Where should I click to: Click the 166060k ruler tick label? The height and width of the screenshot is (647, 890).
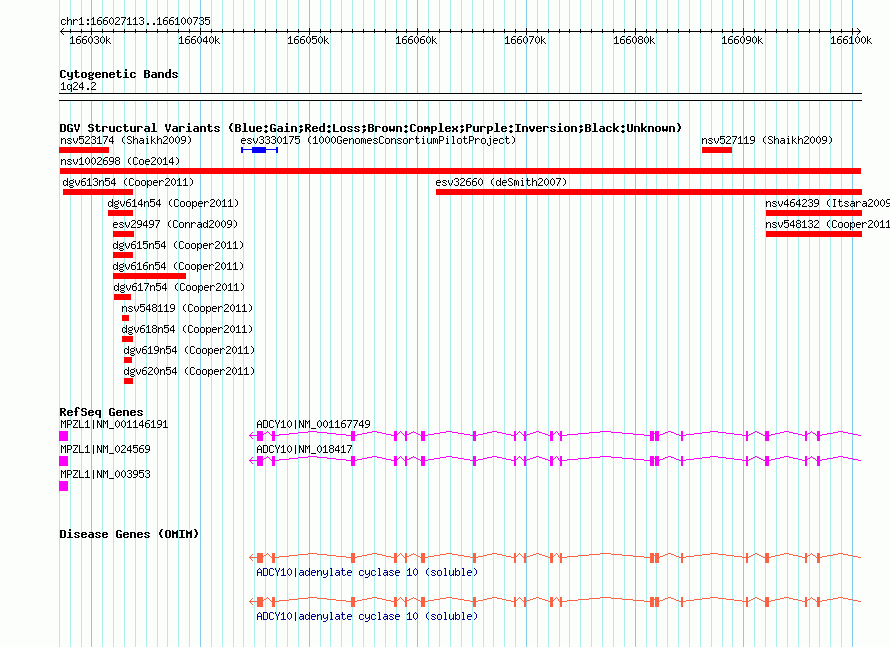417,40
